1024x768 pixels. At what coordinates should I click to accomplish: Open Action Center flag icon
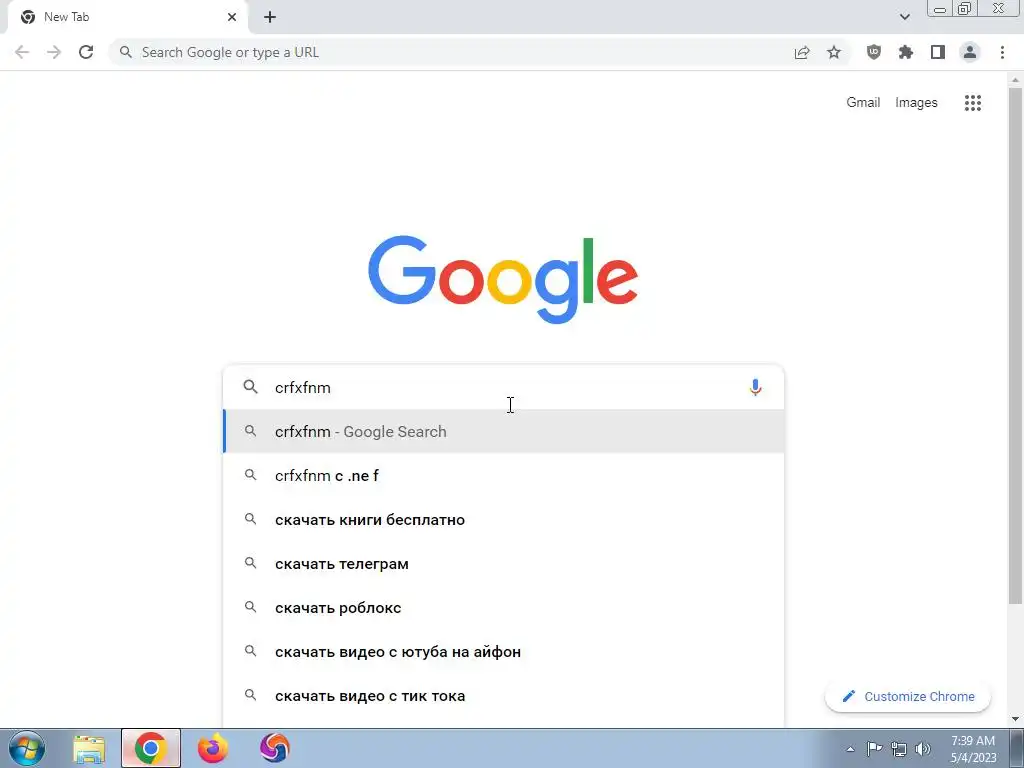coord(874,748)
